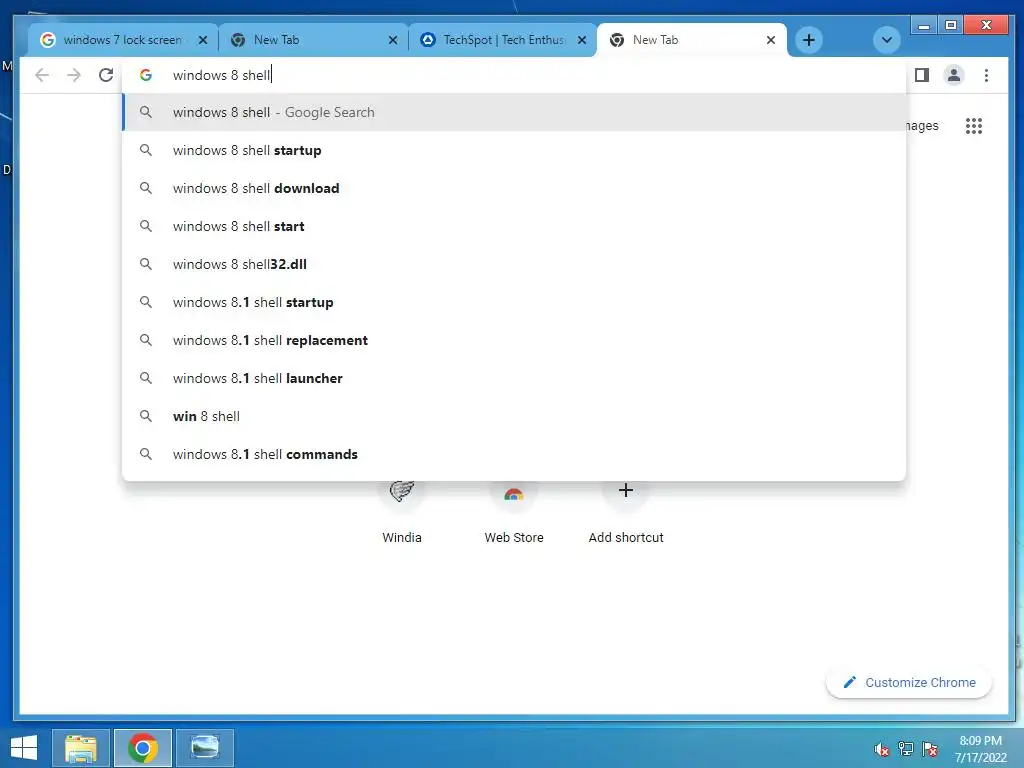Select 'windows 8 shell - Google Search' suggestion

coord(514,112)
